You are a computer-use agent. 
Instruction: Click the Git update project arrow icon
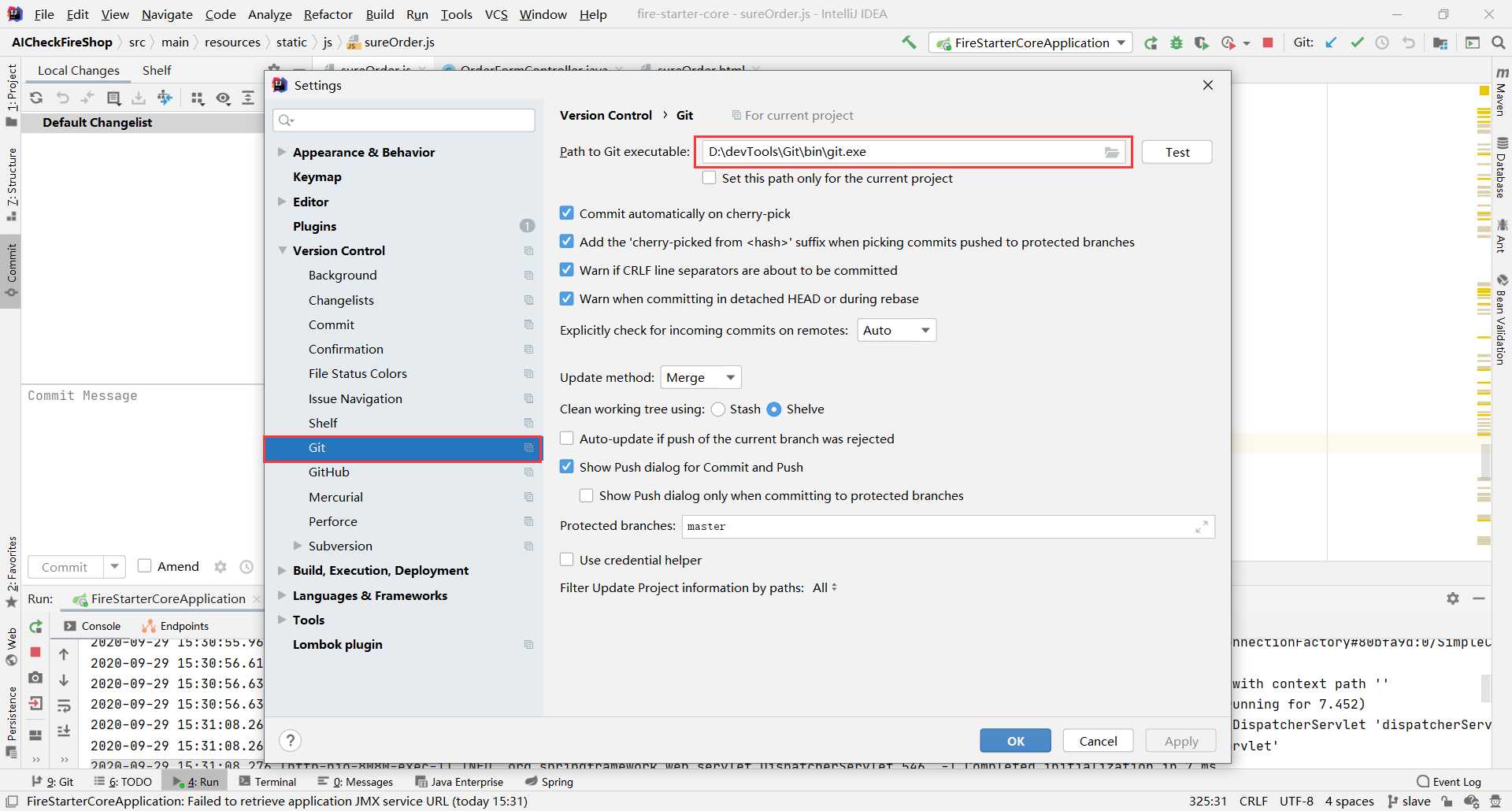[x=1331, y=43]
